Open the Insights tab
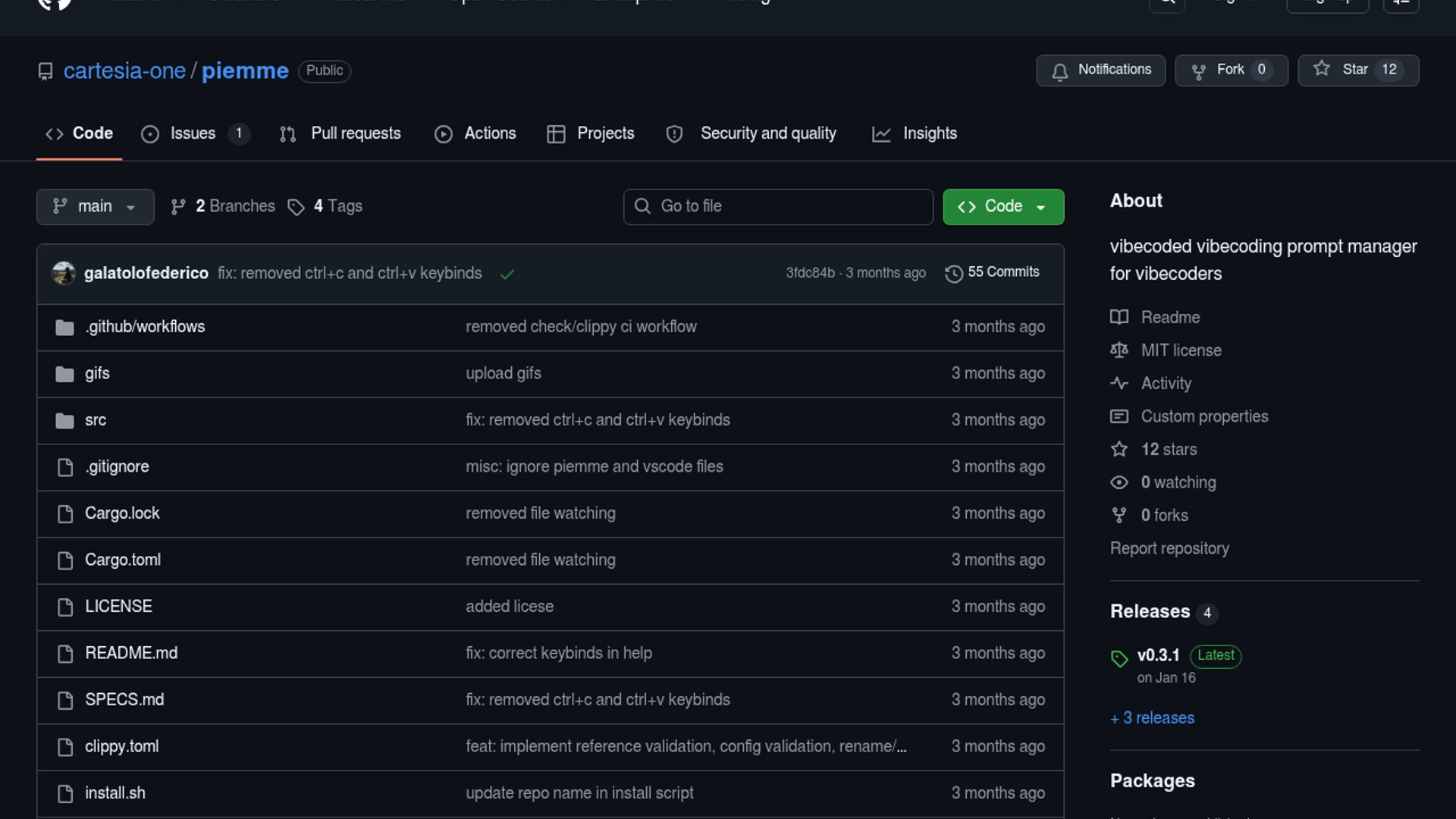Viewport: 1456px width, 819px height. pos(929,133)
